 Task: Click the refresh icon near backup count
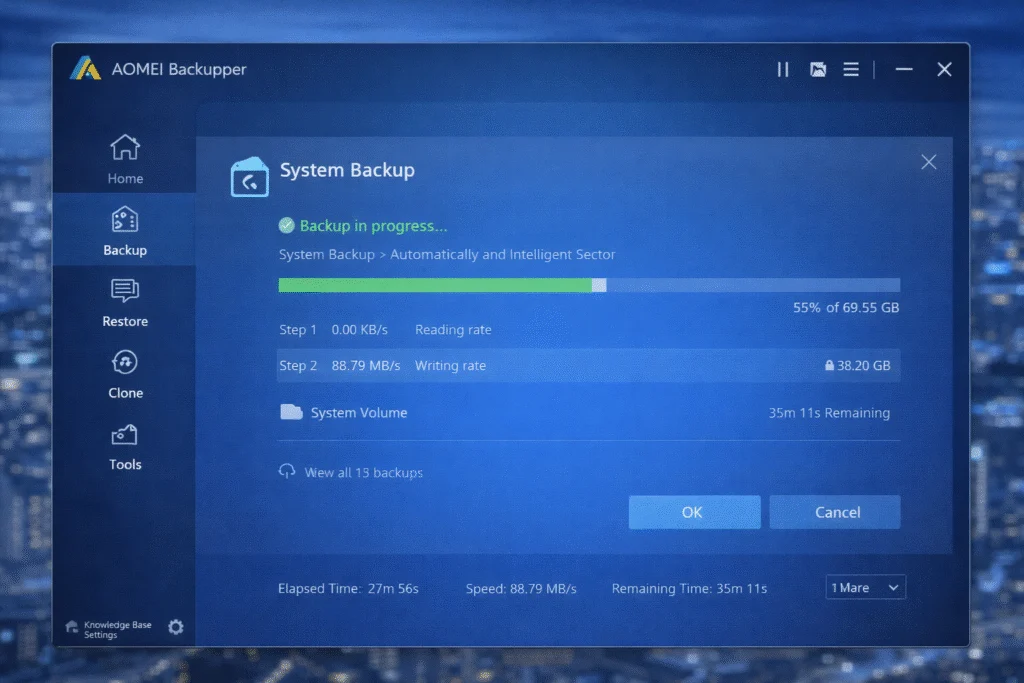coord(287,472)
